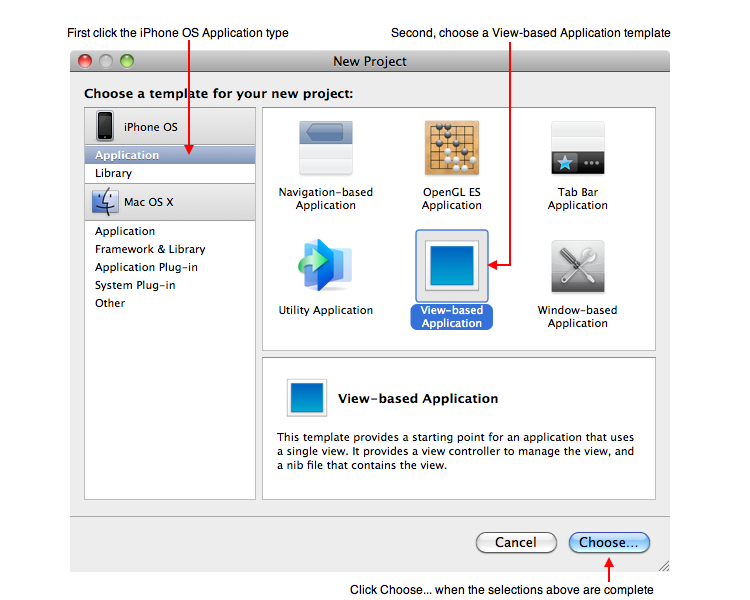Choose the OpenGL ES Application template icon
Image resolution: width=750 pixels, height=600 pixels.
click(x=452, y=148)
